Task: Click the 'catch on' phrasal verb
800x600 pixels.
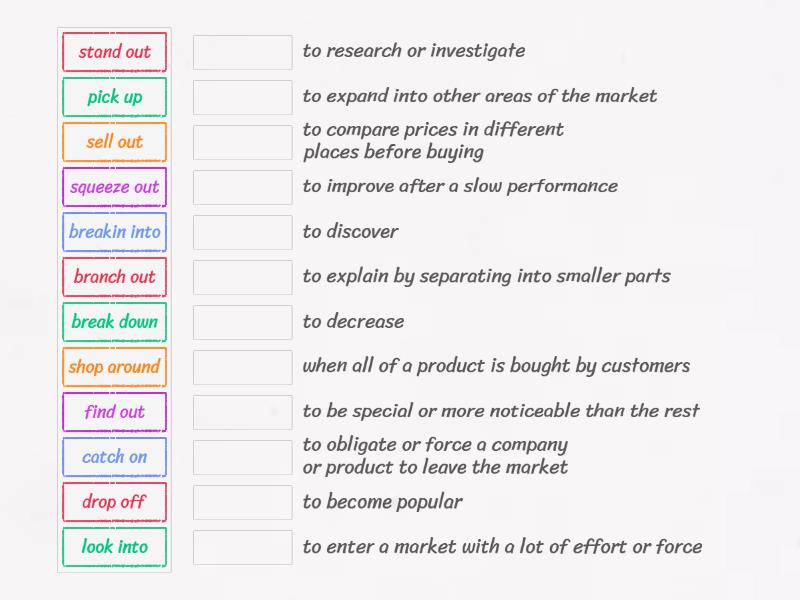Action: 114,457
